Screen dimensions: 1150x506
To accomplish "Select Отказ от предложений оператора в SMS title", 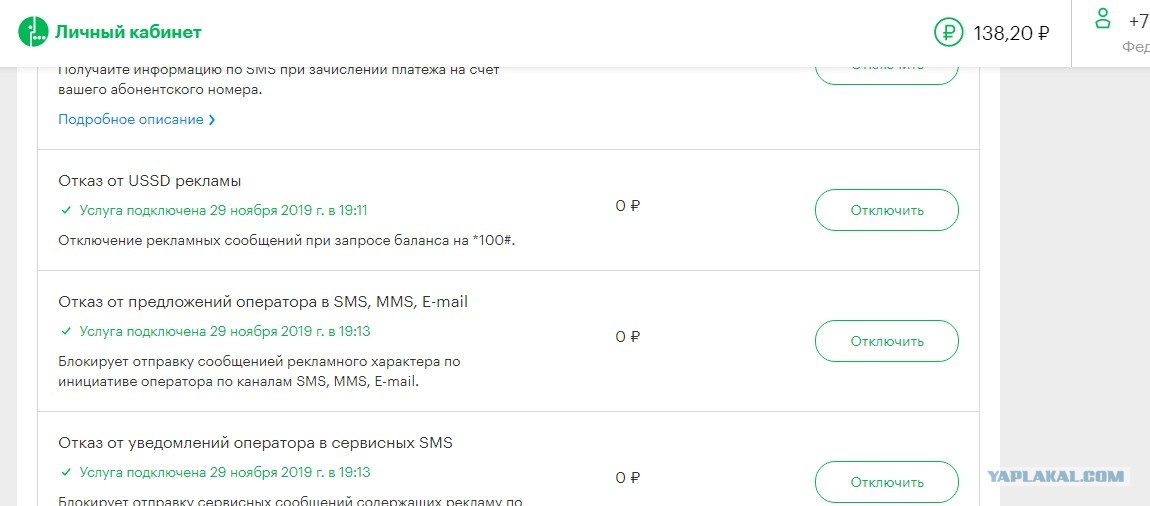I will (263, 301).
